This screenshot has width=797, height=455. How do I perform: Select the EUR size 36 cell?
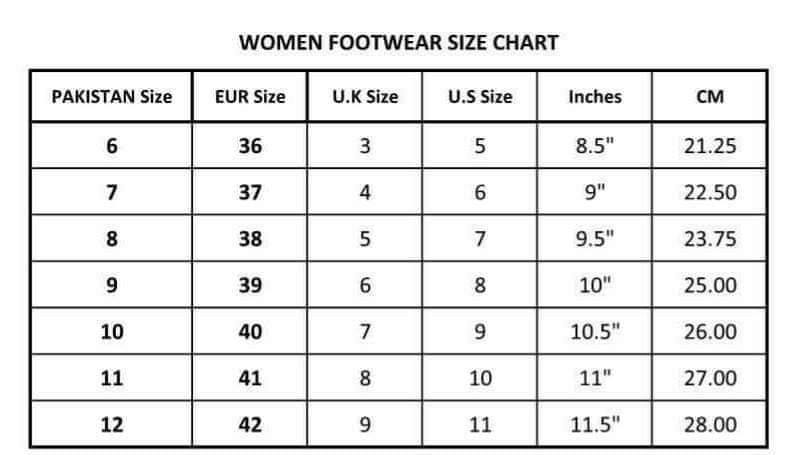pyautogui.click(x=250, y=146)
